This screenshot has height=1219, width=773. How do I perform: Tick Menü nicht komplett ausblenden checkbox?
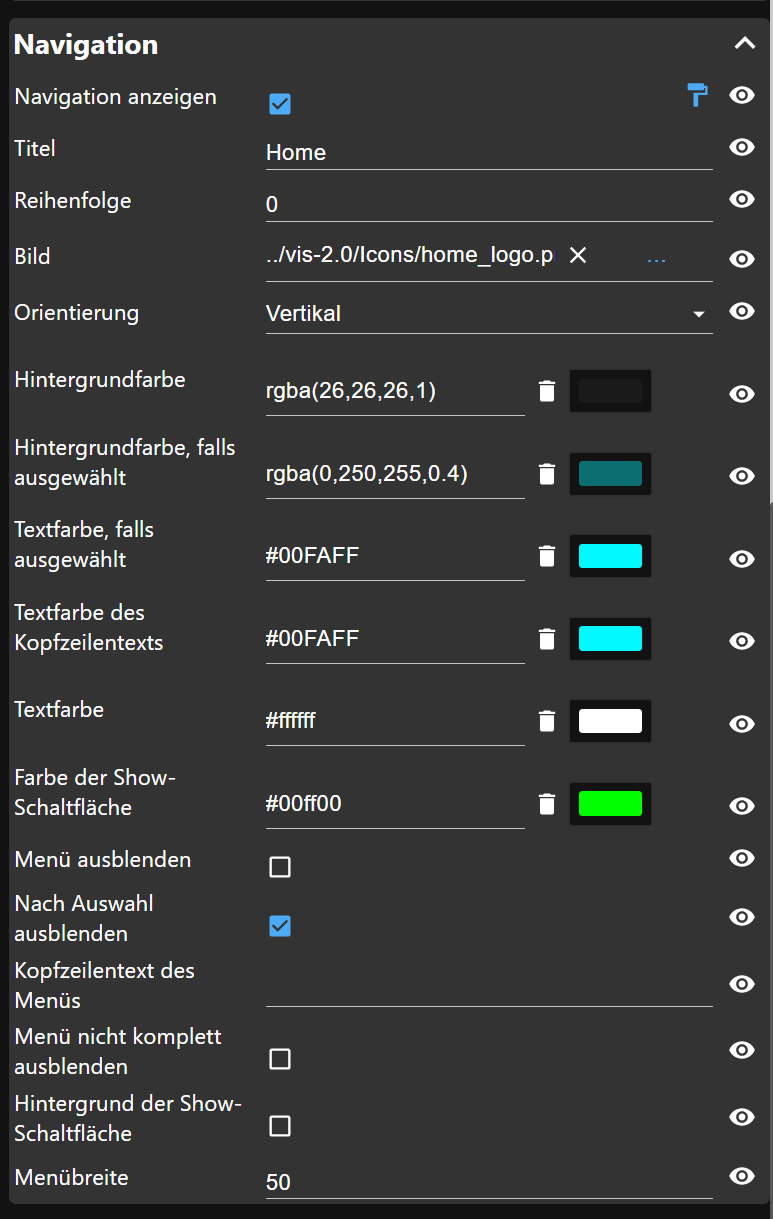280,1059
